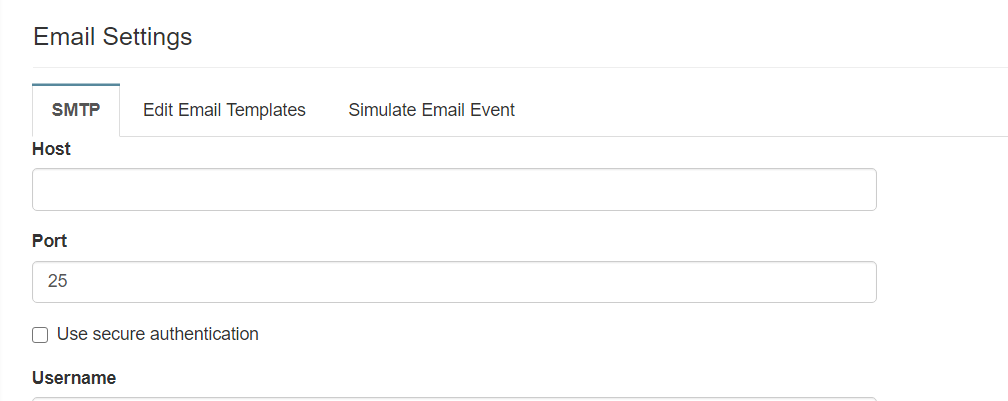Click the right end of the Port text box
The image size is (1008, 401).
pos(860,282)
